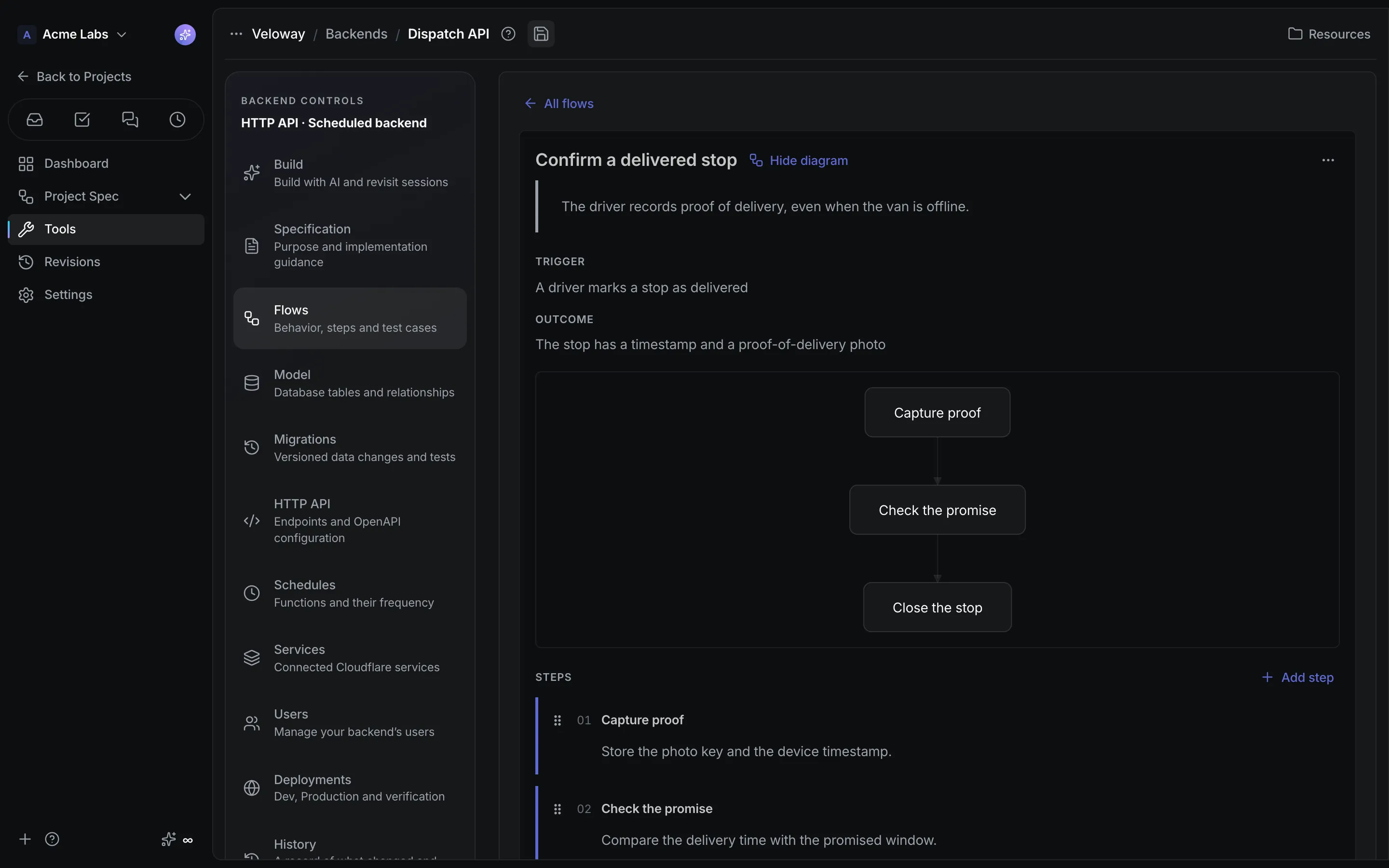Open the Users section
1389x868 pixels.
[x=350, y=723]
